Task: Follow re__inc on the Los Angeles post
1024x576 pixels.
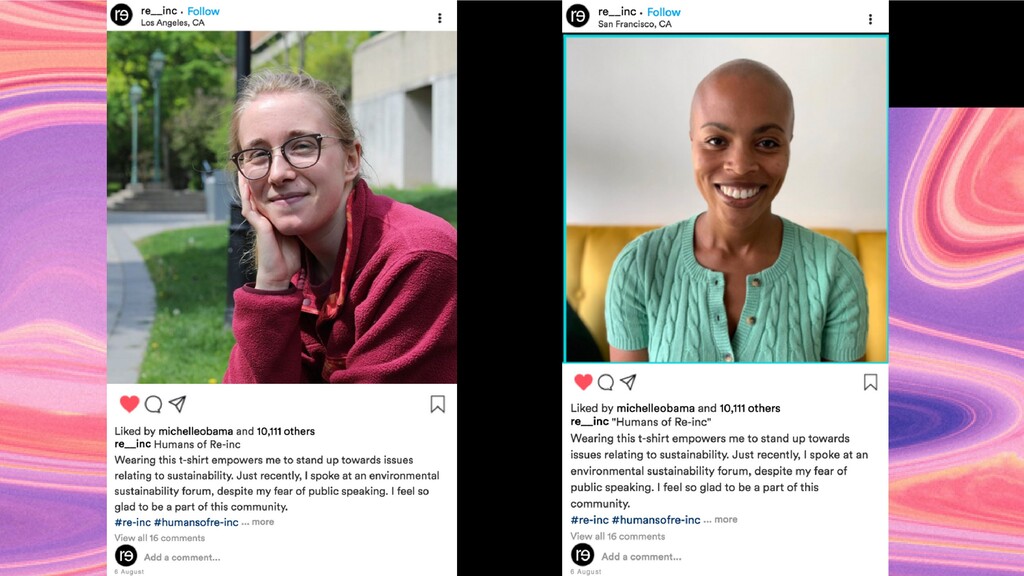Action: 203,11
